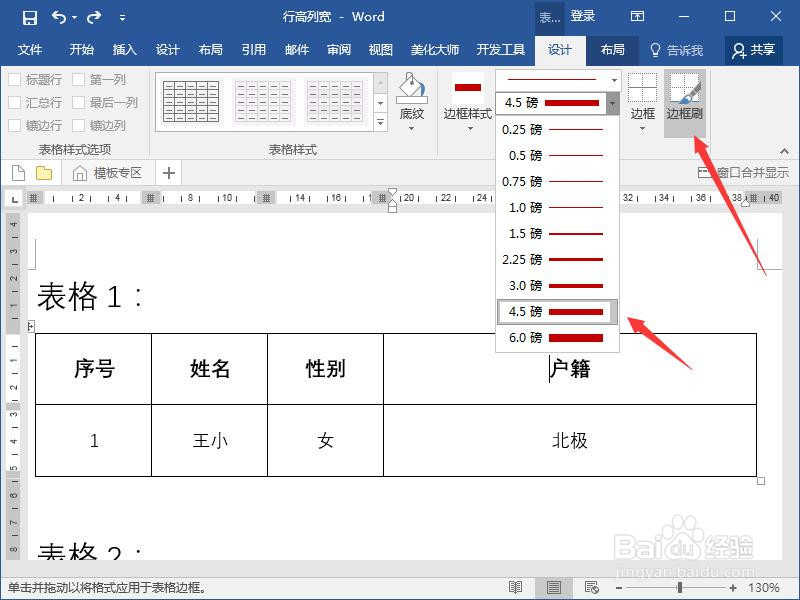Expand the table styles gallery more arrow

381,122
